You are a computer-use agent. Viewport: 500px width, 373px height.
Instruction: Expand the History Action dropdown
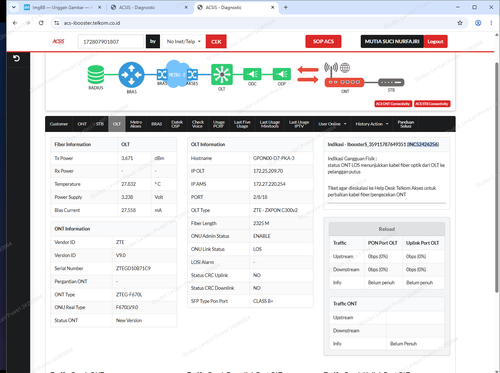(372, 124)
